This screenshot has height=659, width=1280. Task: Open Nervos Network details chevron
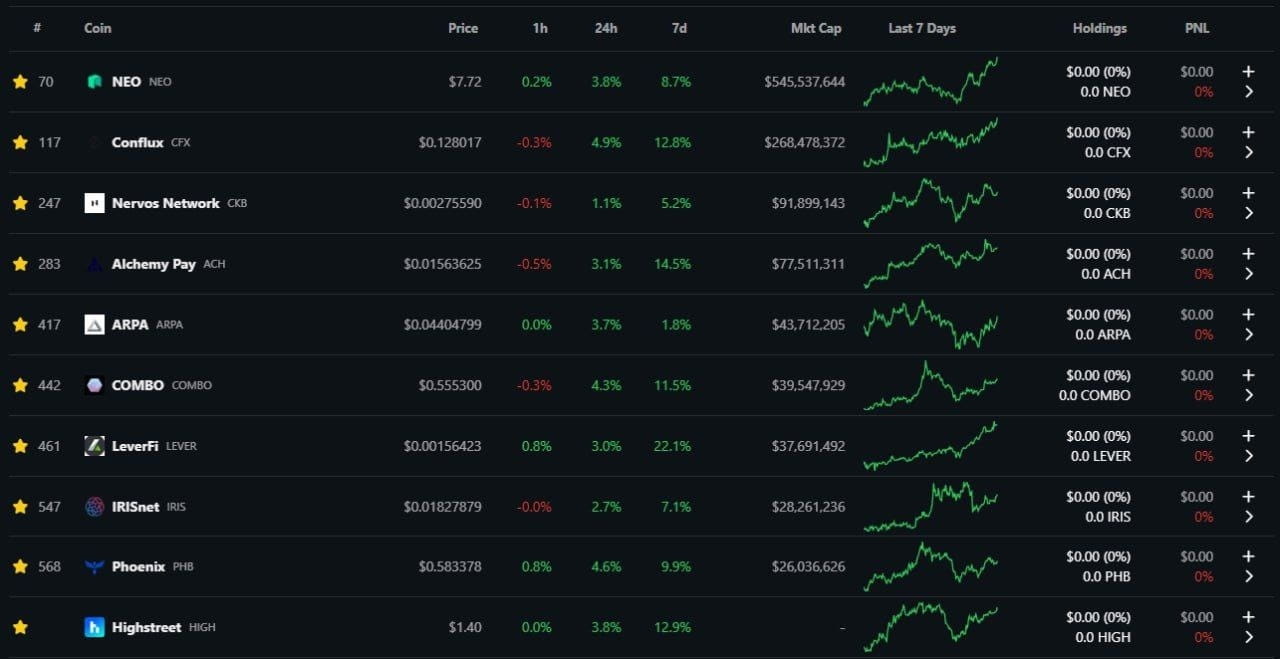tap(1249, 213)
